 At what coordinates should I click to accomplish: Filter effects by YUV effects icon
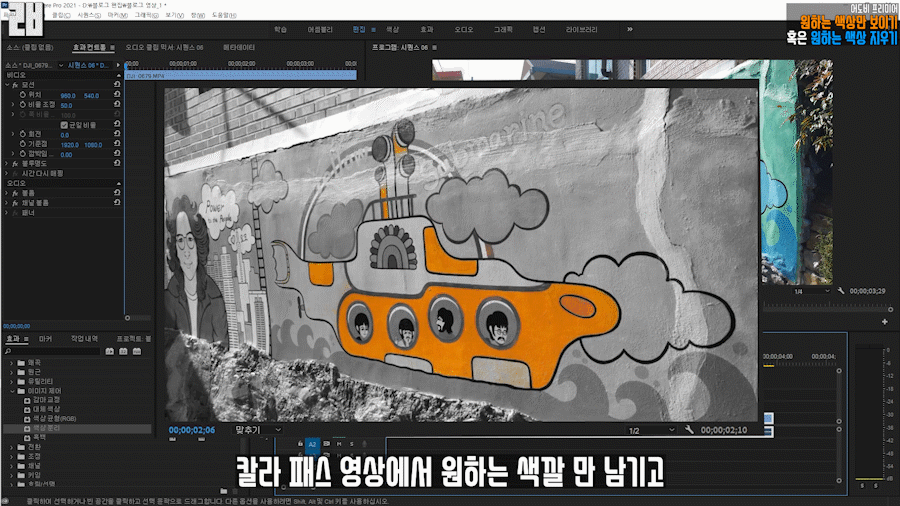(x=137, y=351)
